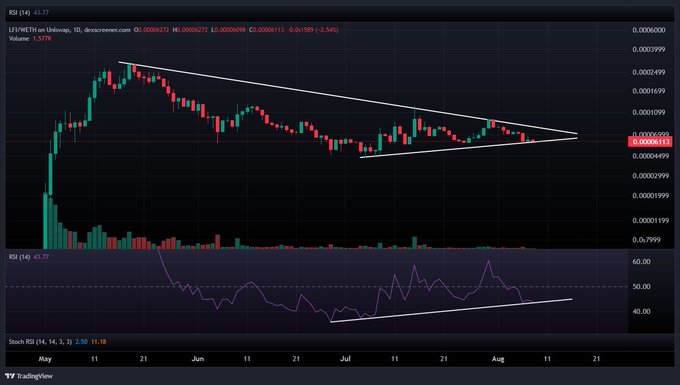Click the Volume 1.577K indicator label

coord(30,39)
